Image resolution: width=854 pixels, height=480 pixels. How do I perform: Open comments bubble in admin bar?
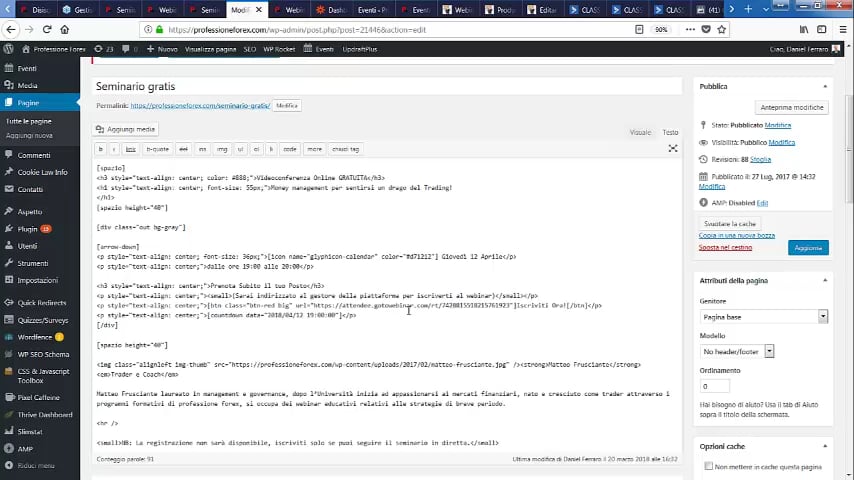coord(130,49)
